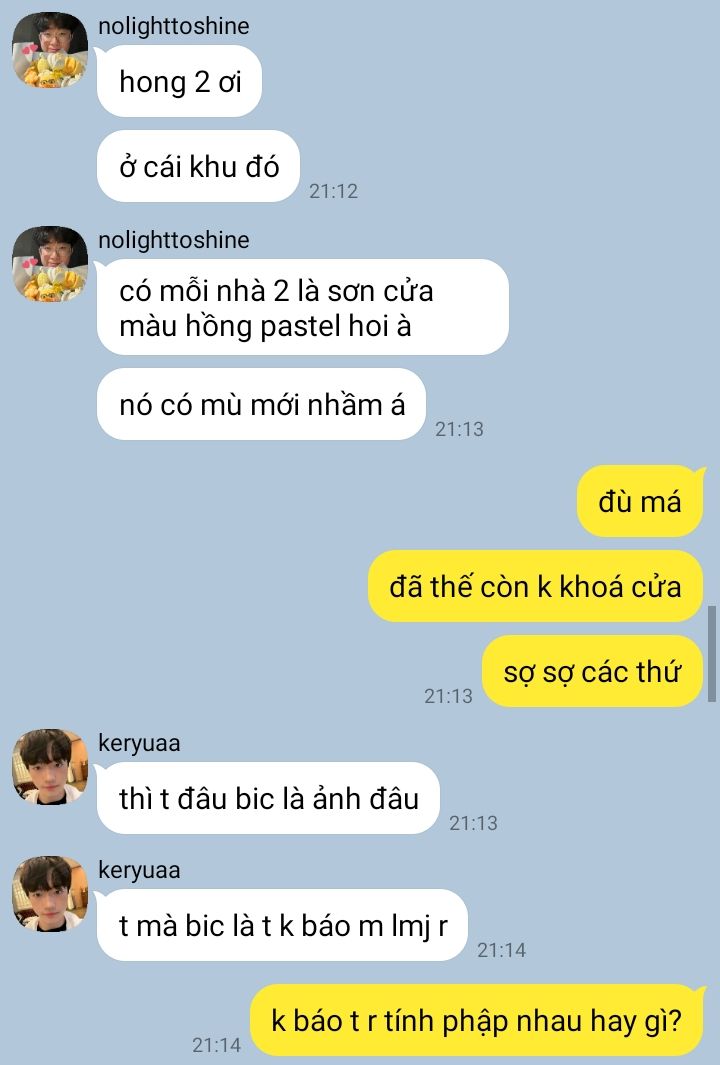
Task: Open the second keryuaa username label
Action: pos(139,870)
